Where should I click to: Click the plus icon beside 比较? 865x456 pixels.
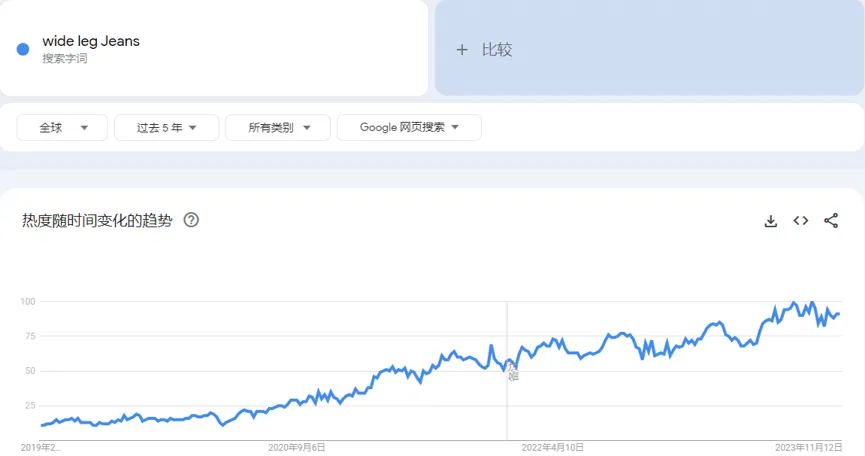coord(462,50)
